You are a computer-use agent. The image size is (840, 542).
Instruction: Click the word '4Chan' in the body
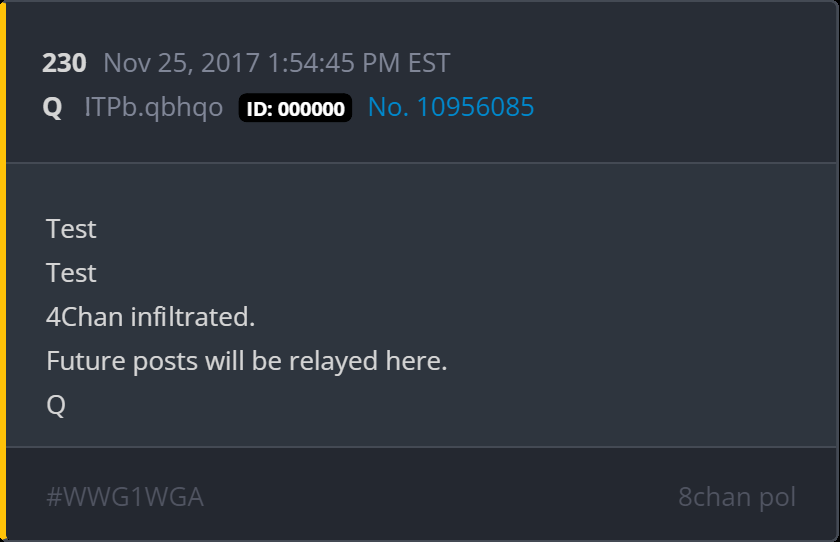(85, 317)
